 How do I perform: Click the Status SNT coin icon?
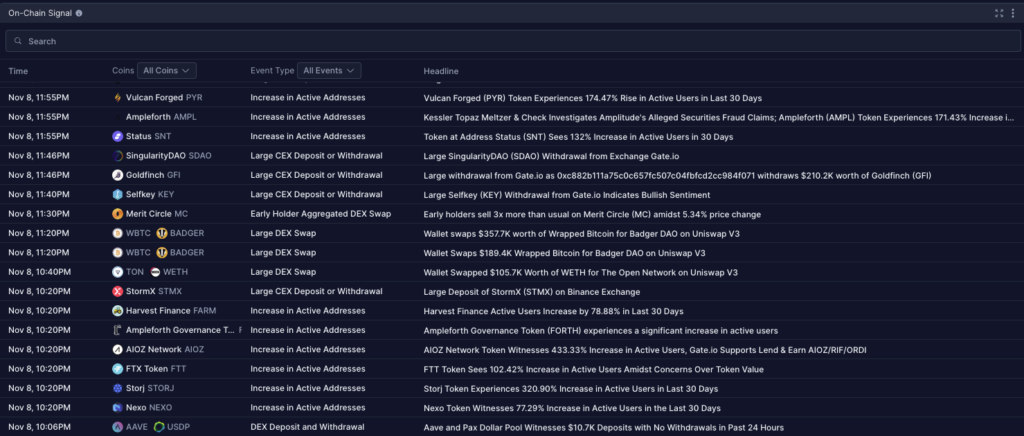pyautogui.click(x=118, y=136)
